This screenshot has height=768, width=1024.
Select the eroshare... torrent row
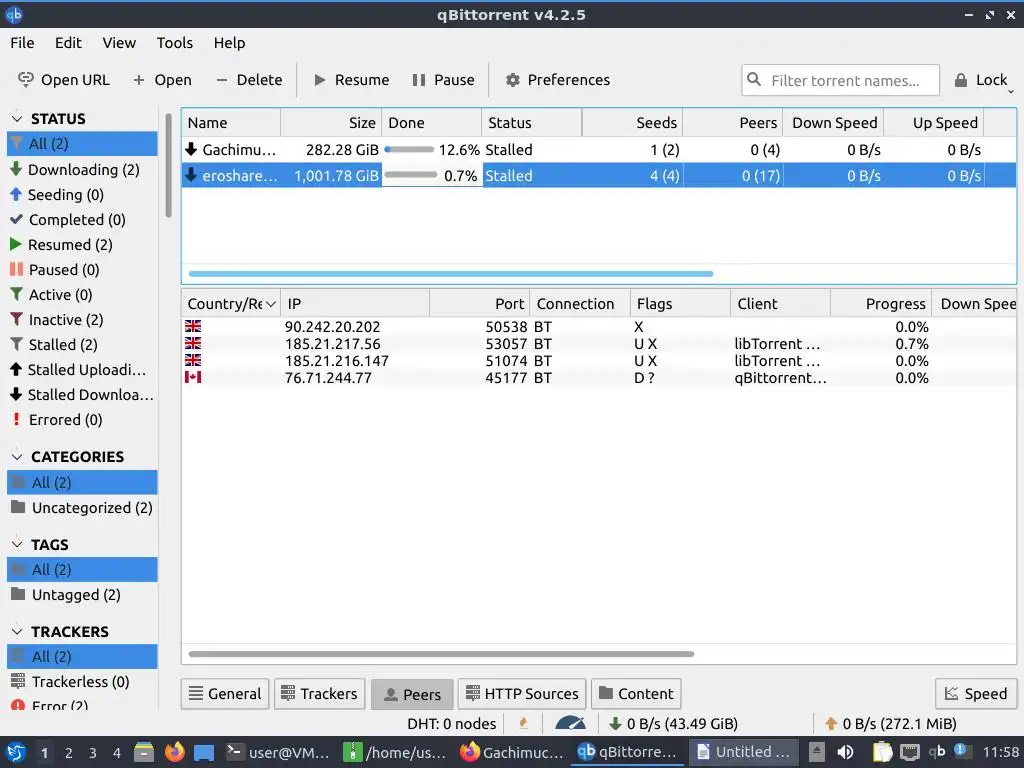coord(598,176)
